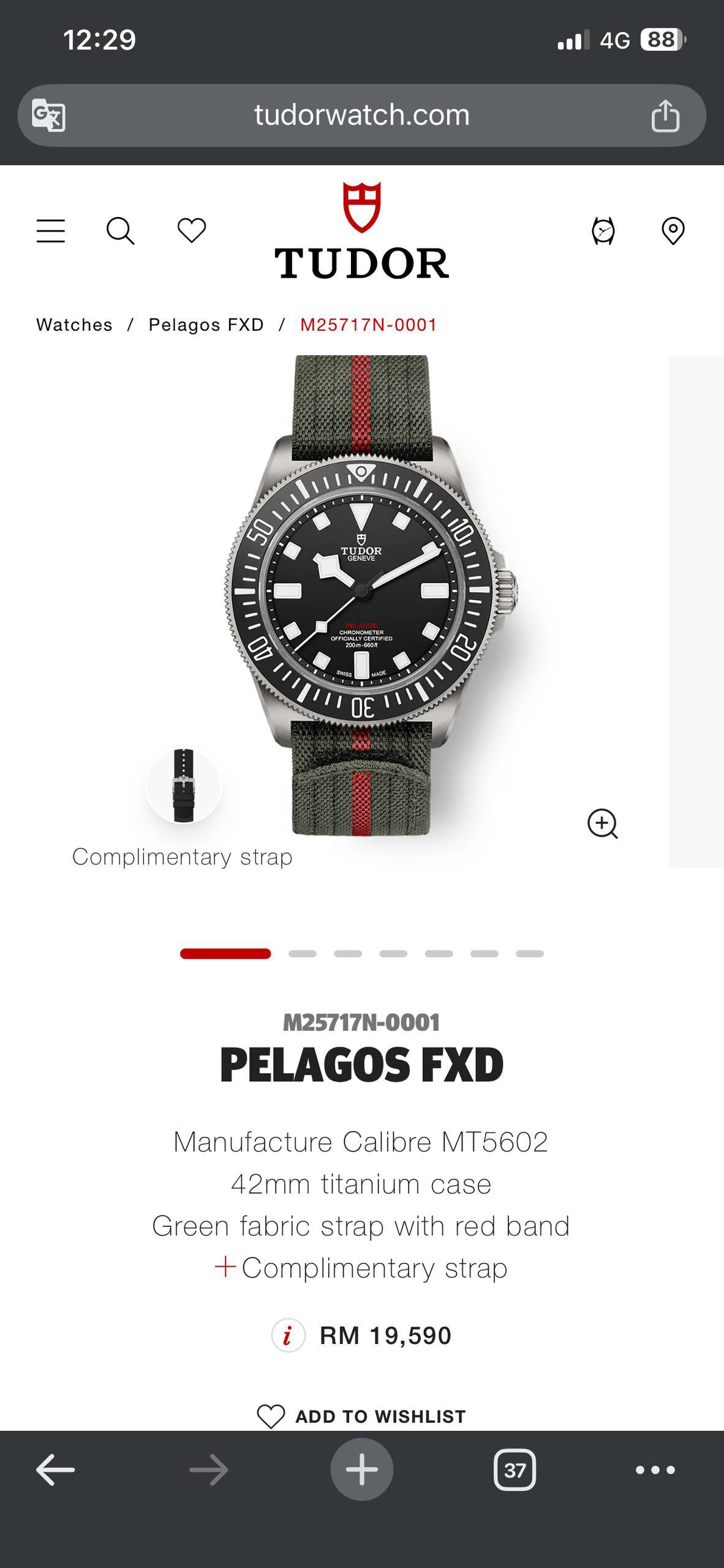Tap the tudorwatch.com address field

pyautogui.click(x=362, y=115)
